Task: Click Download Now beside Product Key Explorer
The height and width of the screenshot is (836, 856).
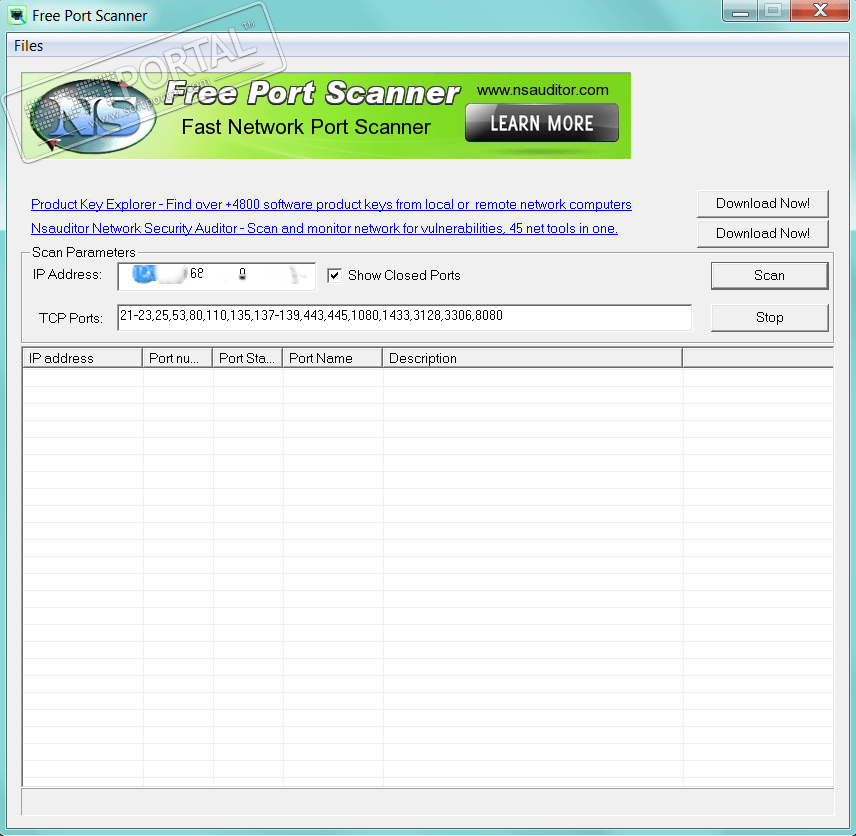Action: click(x=763, y=204)
